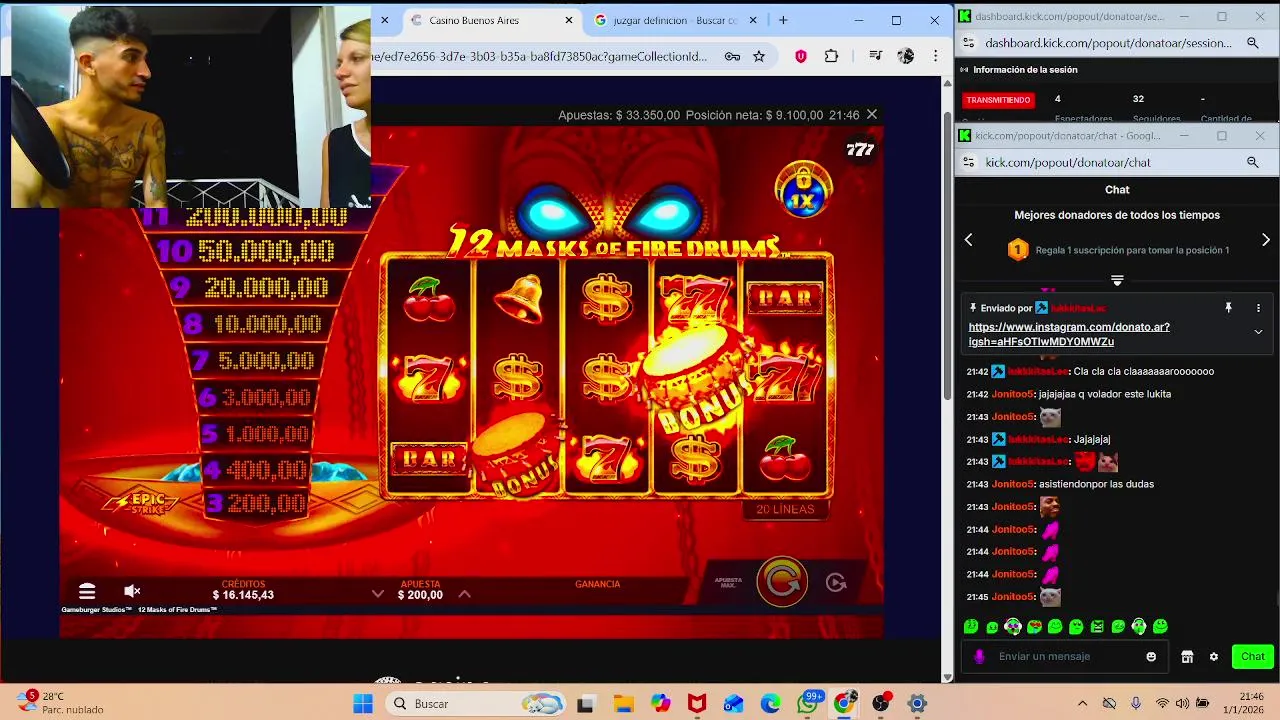Open the weather widget 28°C
This screenshot has width=1280, height=720.
coord(60,703)
